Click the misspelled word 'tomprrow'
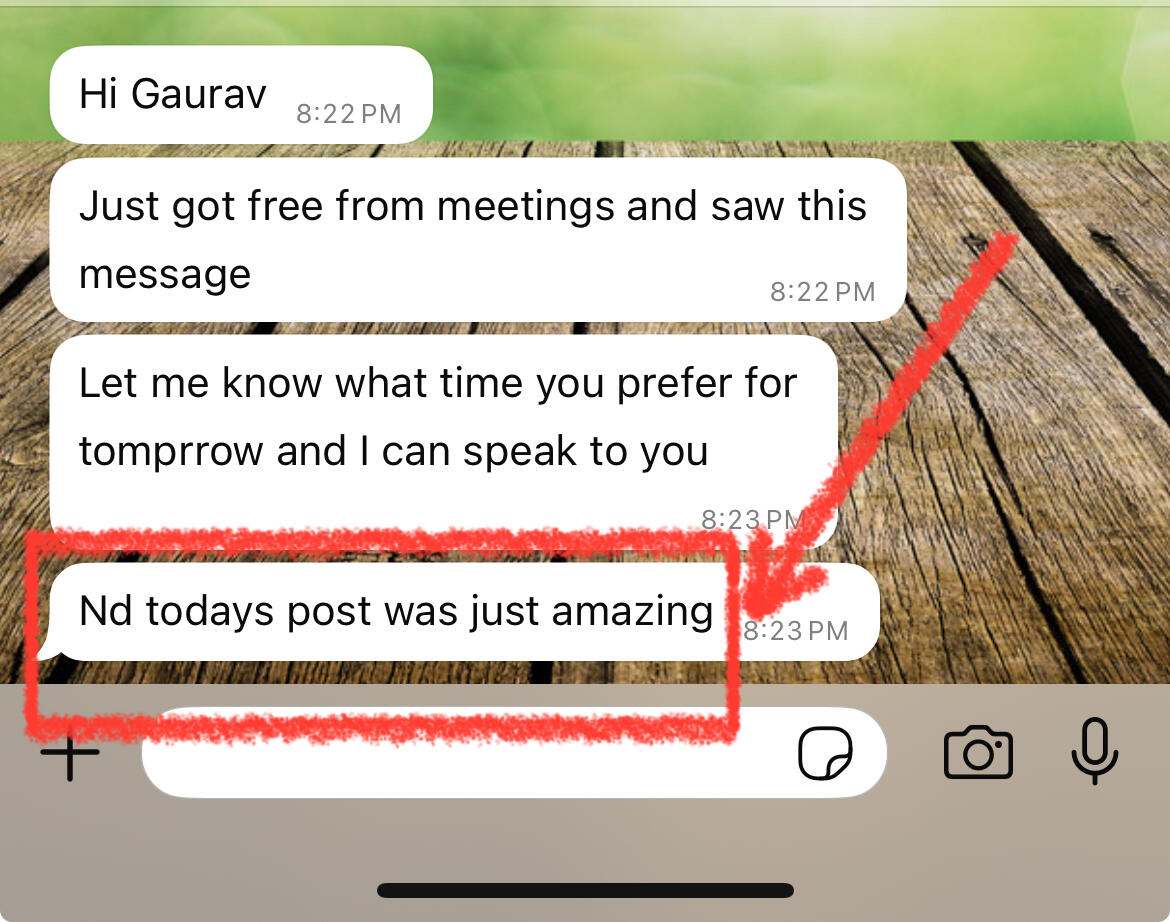Image resolution: width=1170 pixels, height=922 pixels. pyautogui.click(x=171, y=452)
